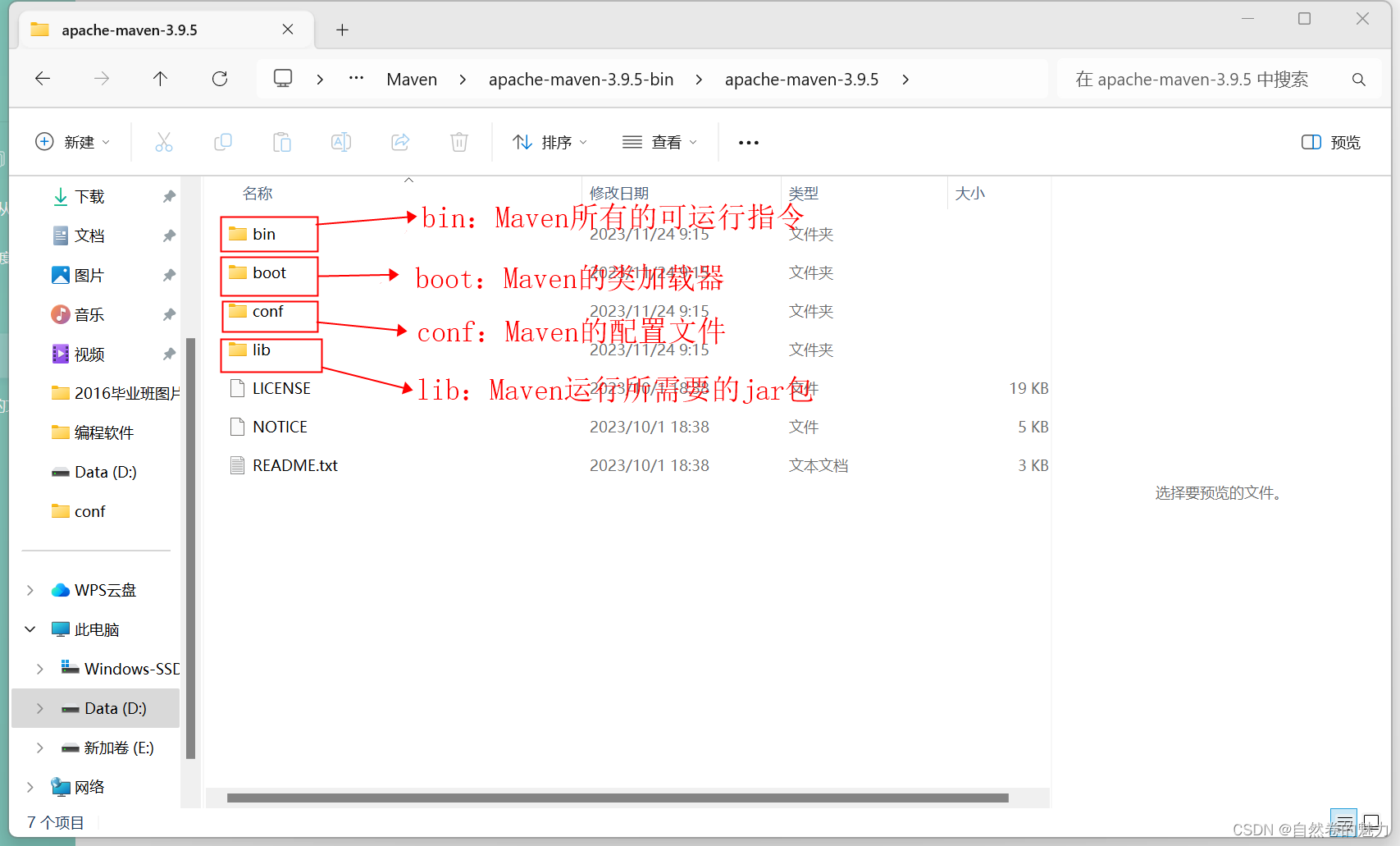The height and width of the screenshot is (846, 1400).
Task: Click the horizontal scrollbar of the file list
Action: 618,798
